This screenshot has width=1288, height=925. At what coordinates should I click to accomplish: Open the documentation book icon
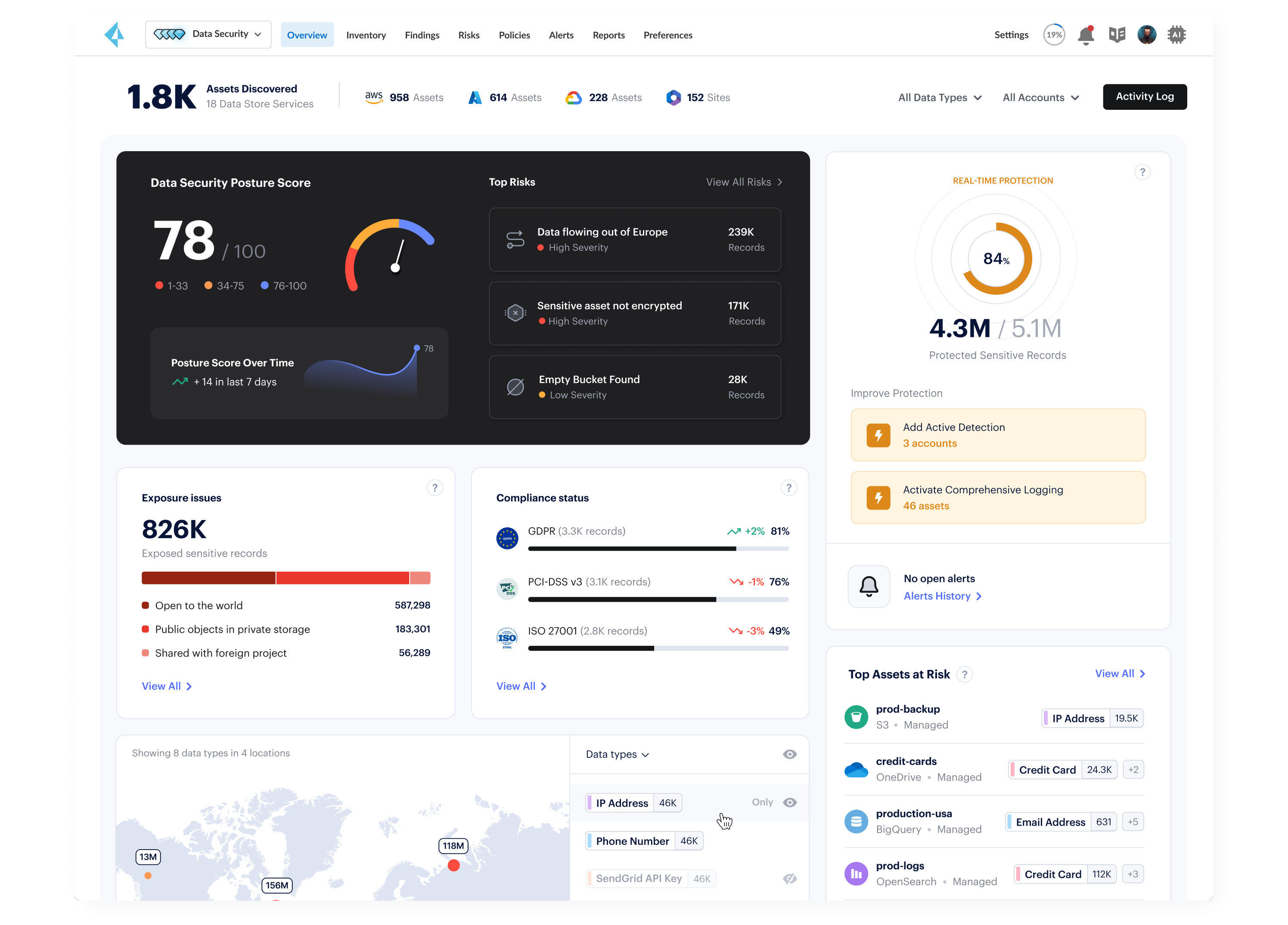tap(1117, 35)
